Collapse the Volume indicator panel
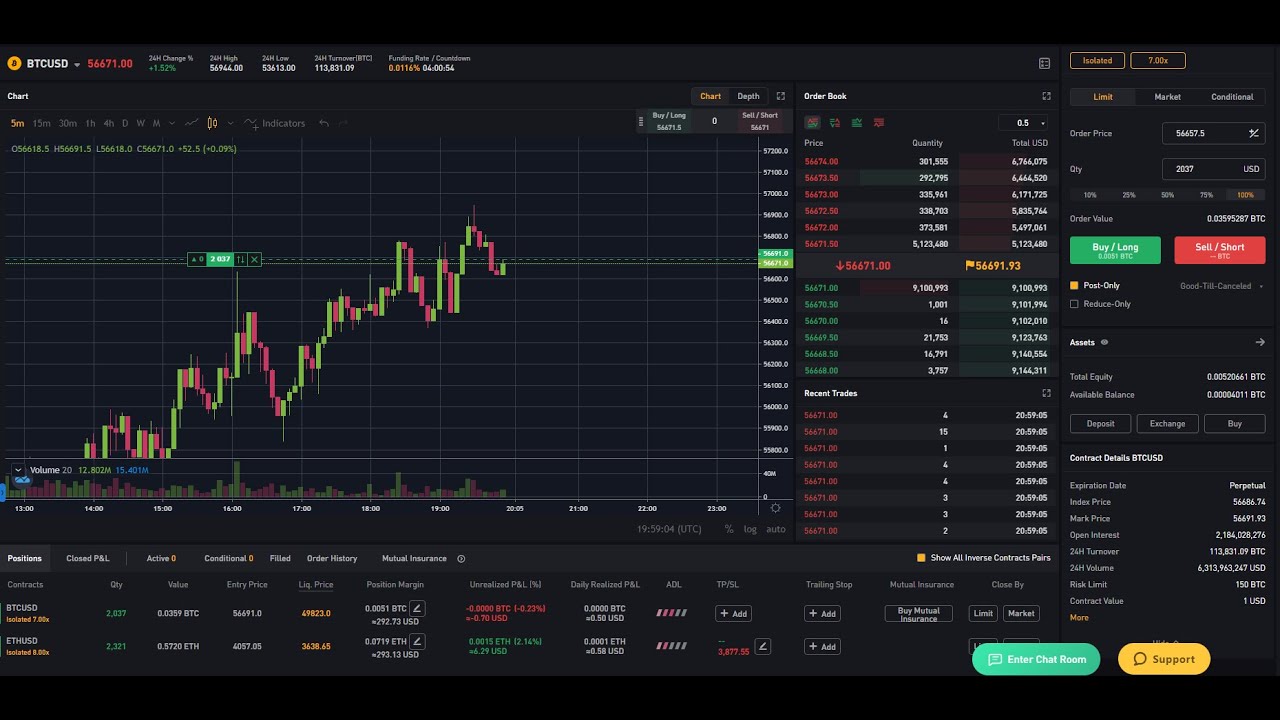The height and width of the screenshot is (720, 1280). coord(18,470)
